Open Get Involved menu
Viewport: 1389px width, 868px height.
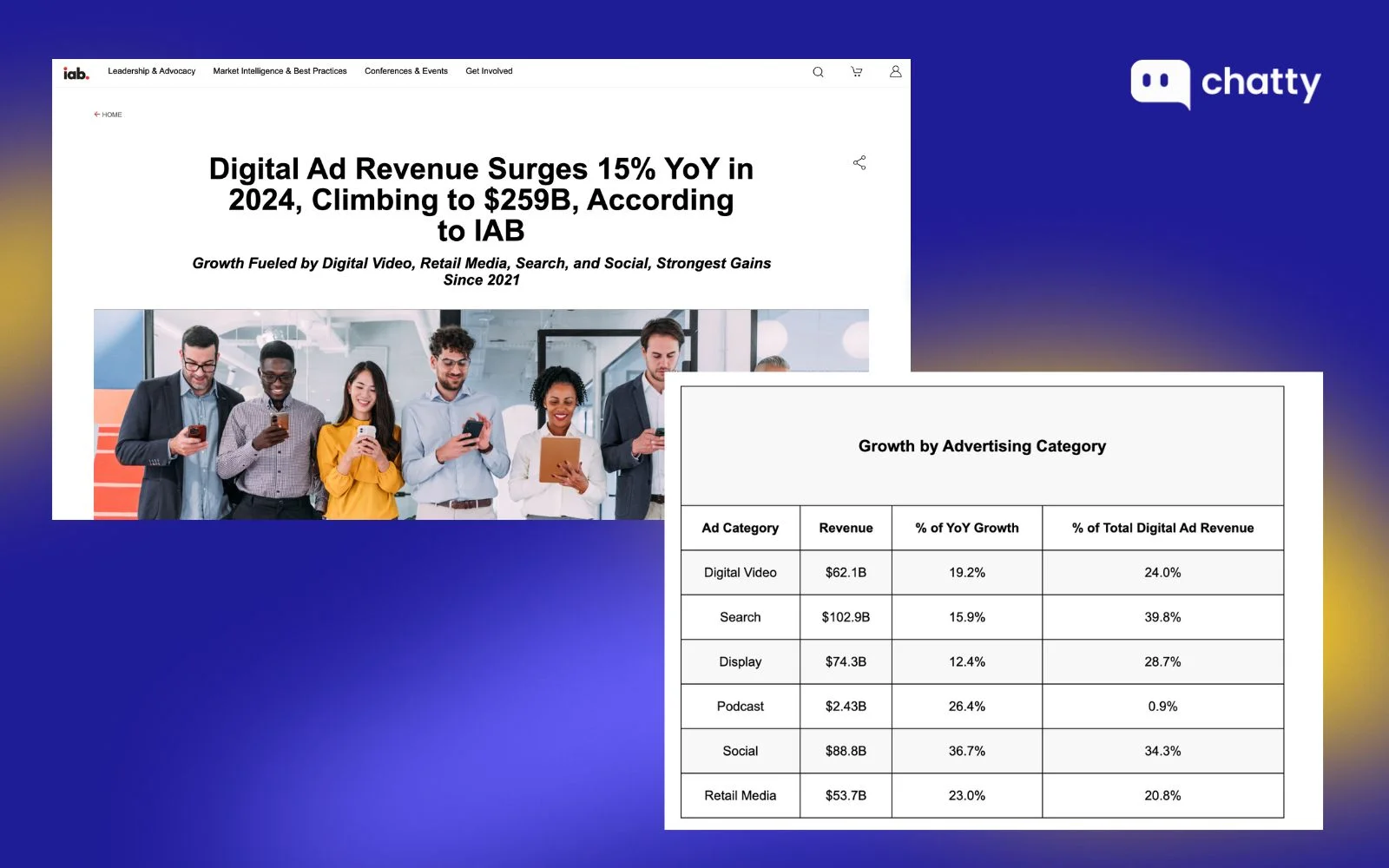tap(489, 71)
